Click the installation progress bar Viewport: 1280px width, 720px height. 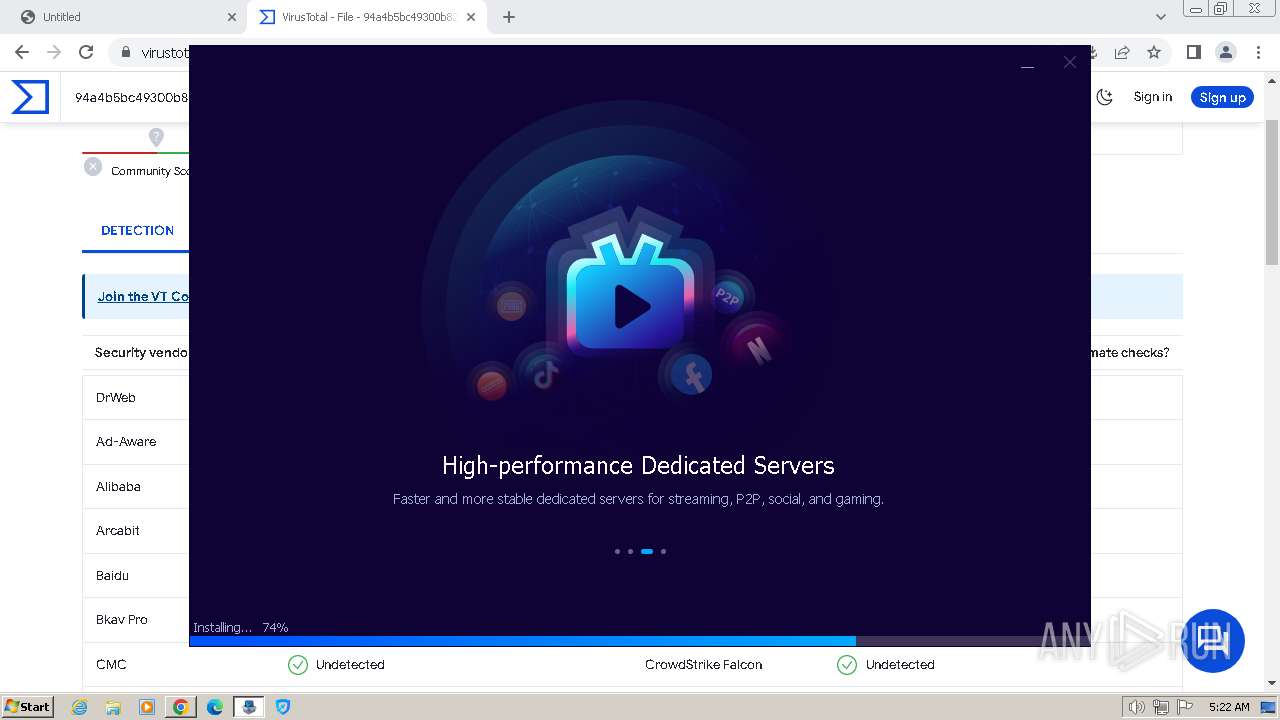click(x=640, y=641)
